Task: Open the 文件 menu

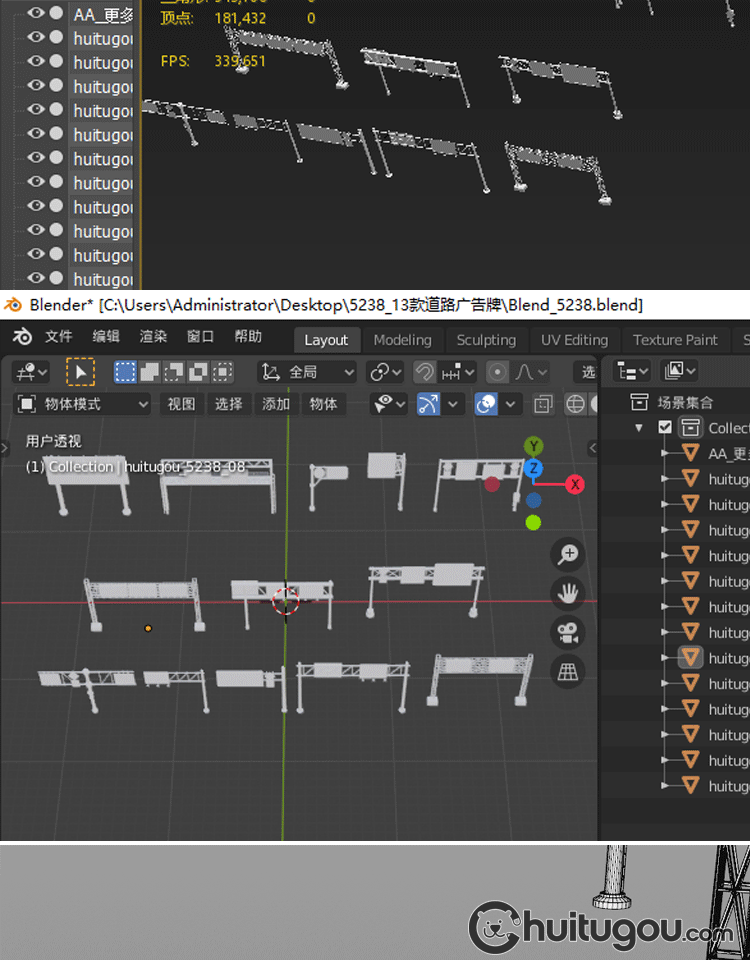Action: [59, 337]
